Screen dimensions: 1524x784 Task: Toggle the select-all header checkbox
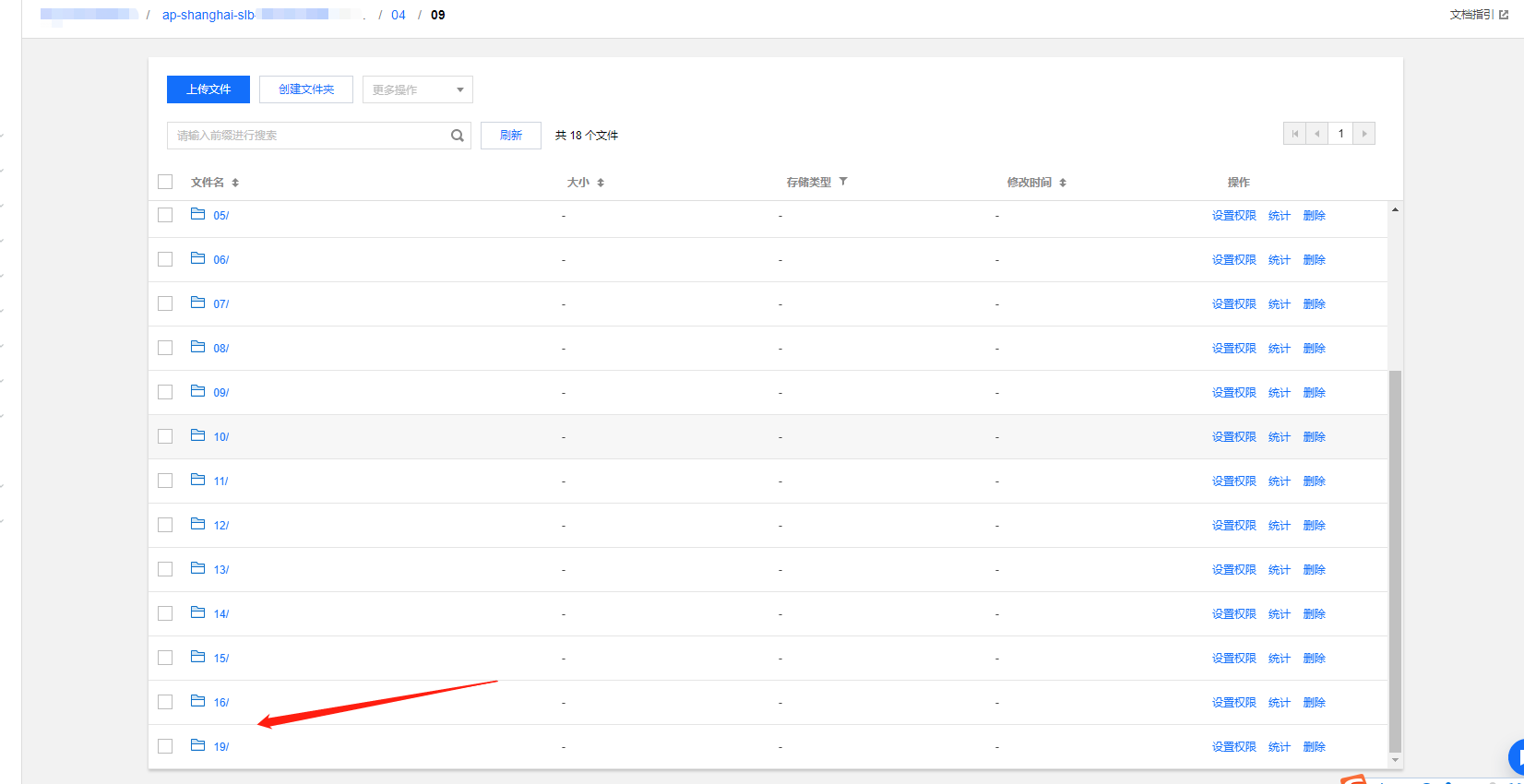tap(165, 182)
